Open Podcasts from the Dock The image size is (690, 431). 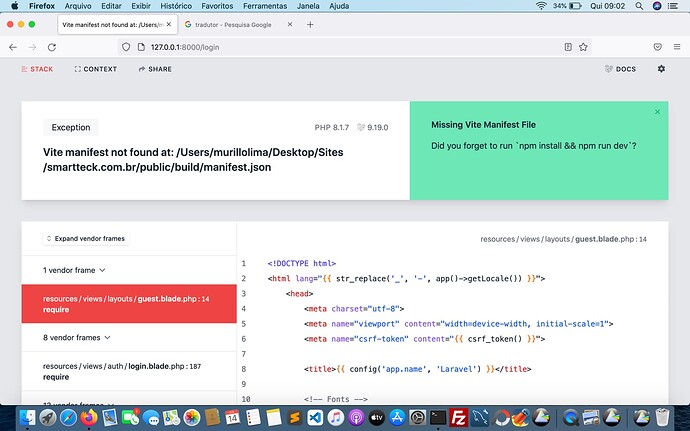pos(356,417)
